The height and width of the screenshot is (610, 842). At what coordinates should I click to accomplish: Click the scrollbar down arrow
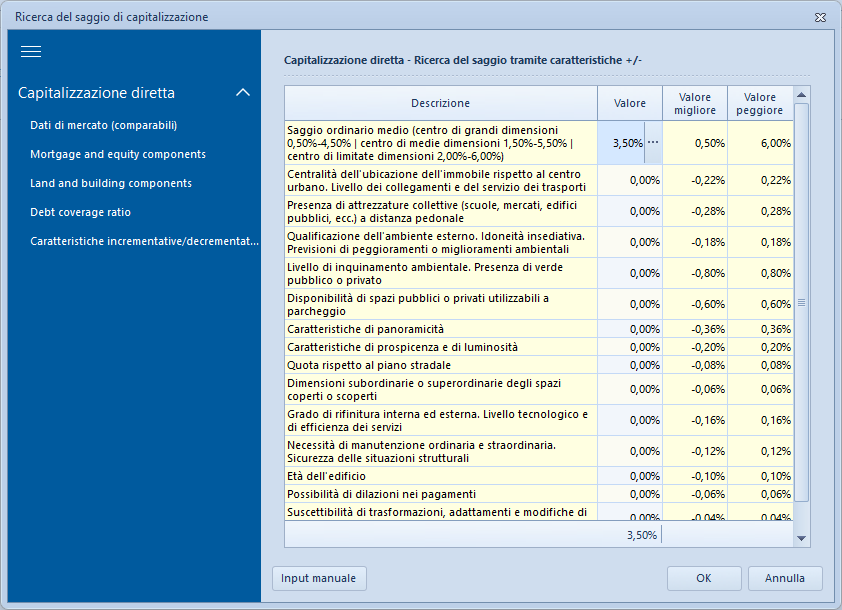802,538
